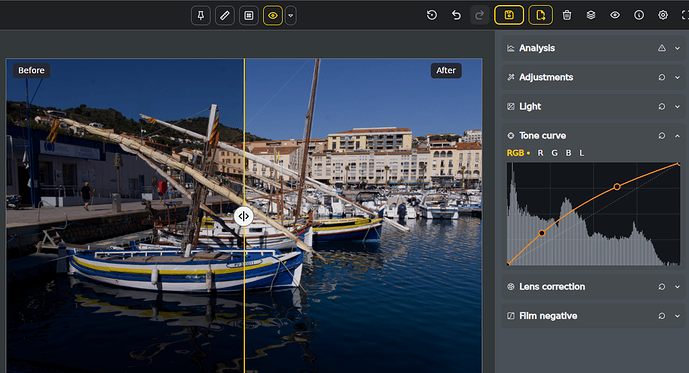Click the tone curve black endpoint

coord(508,264)
